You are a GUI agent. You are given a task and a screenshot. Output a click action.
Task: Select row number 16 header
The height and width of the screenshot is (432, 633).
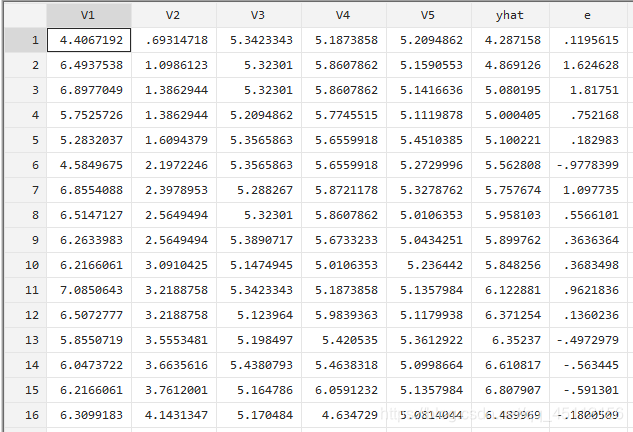pyautogui.click(x=26, y=415)
